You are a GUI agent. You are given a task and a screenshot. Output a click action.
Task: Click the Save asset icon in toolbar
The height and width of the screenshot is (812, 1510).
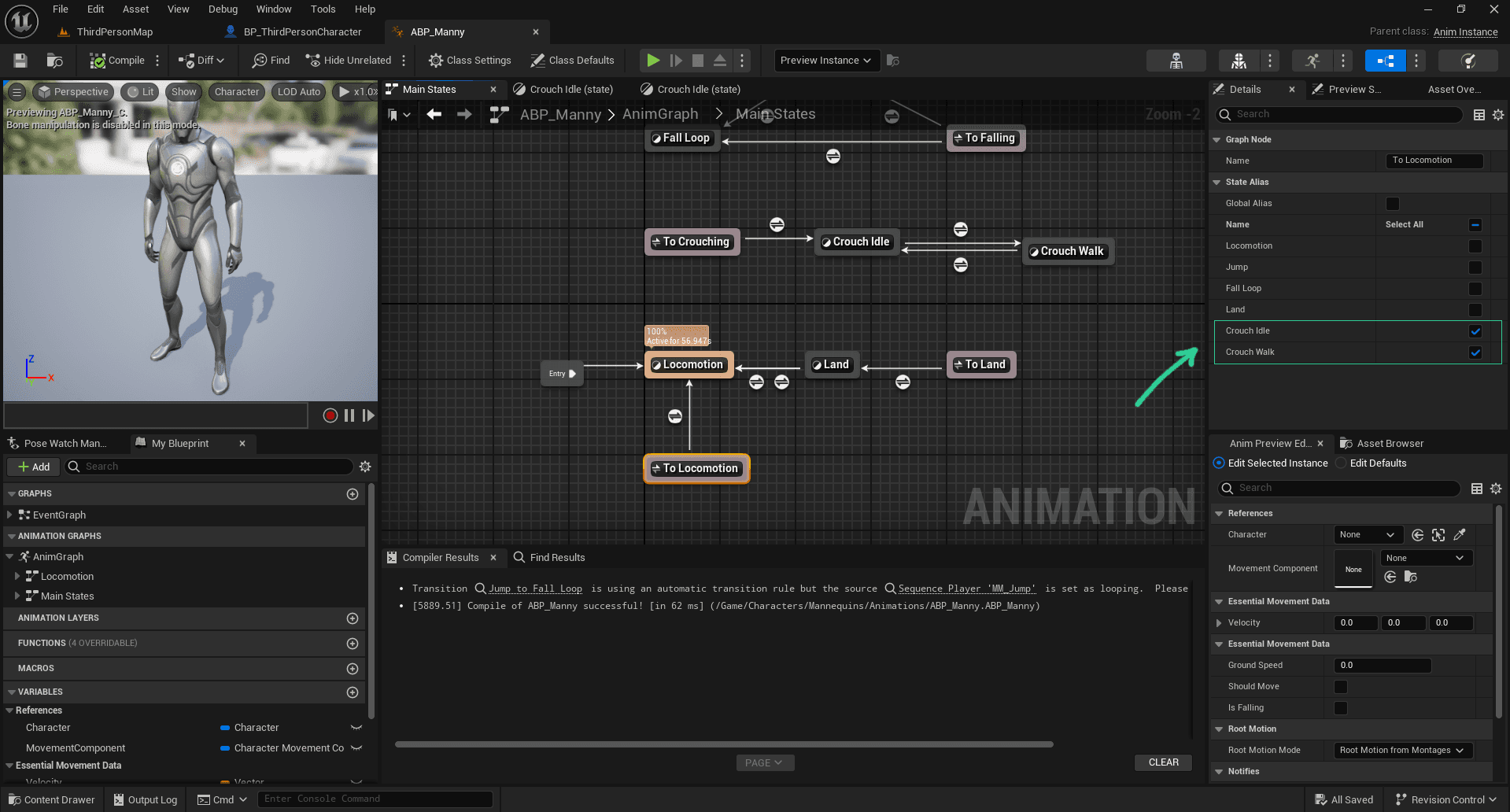[20, 61]
